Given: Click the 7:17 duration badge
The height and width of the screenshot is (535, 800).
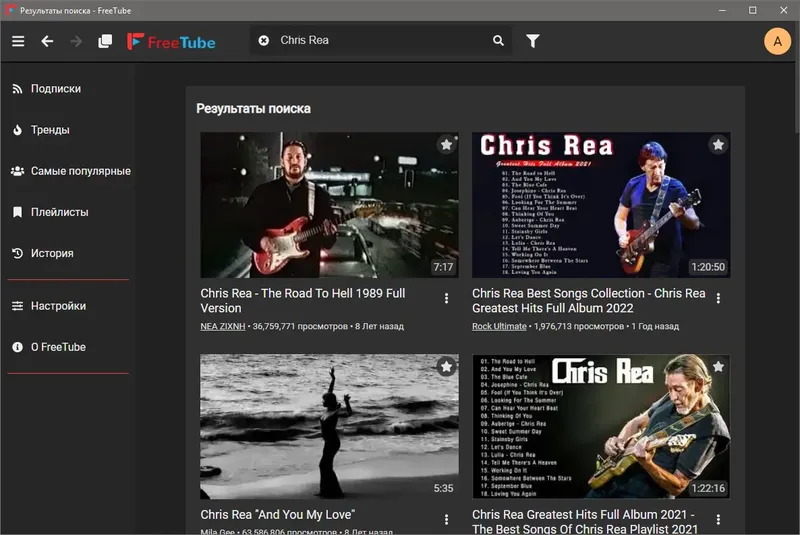Looking at the screenshot, I should (443, 267).
